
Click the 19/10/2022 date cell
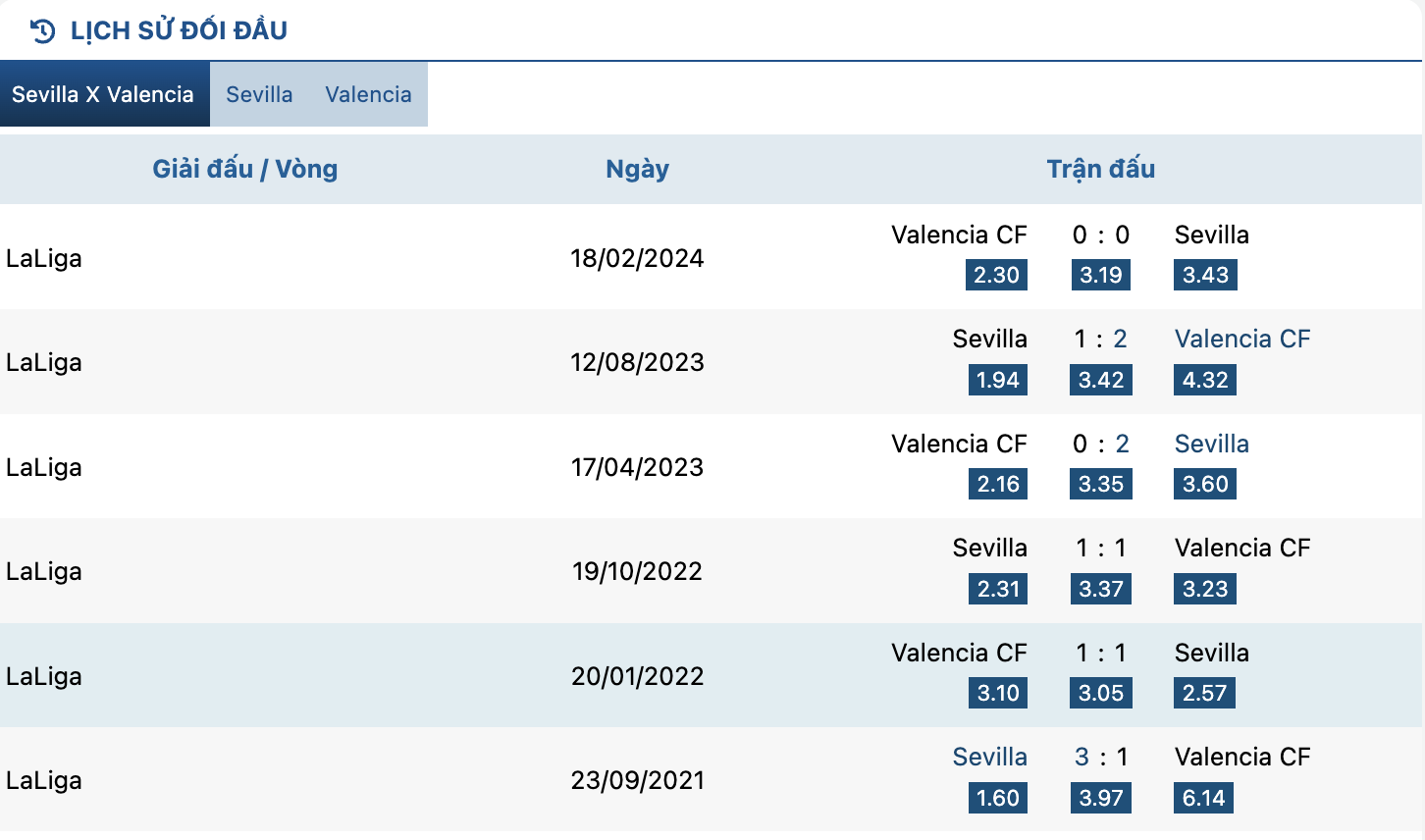coord(637,571)
